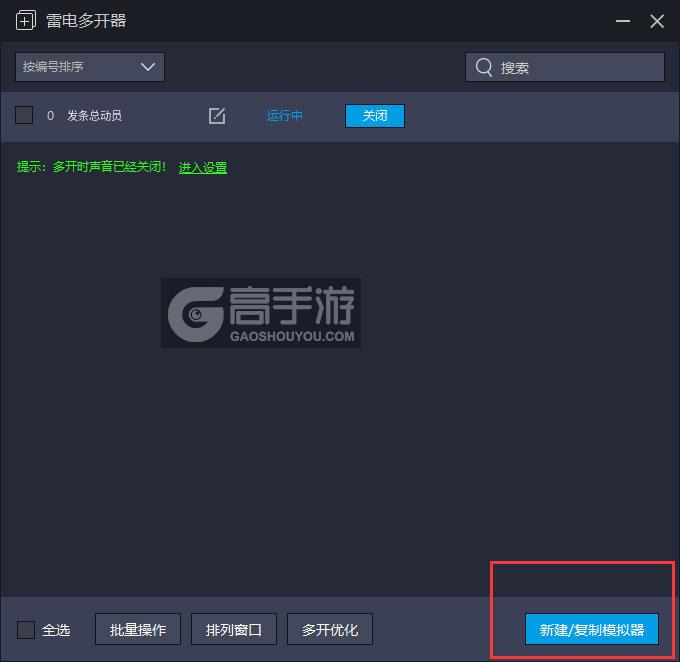Close the 雷电多开器 window
Screen dimensions: 680x662
coord(657,21)
